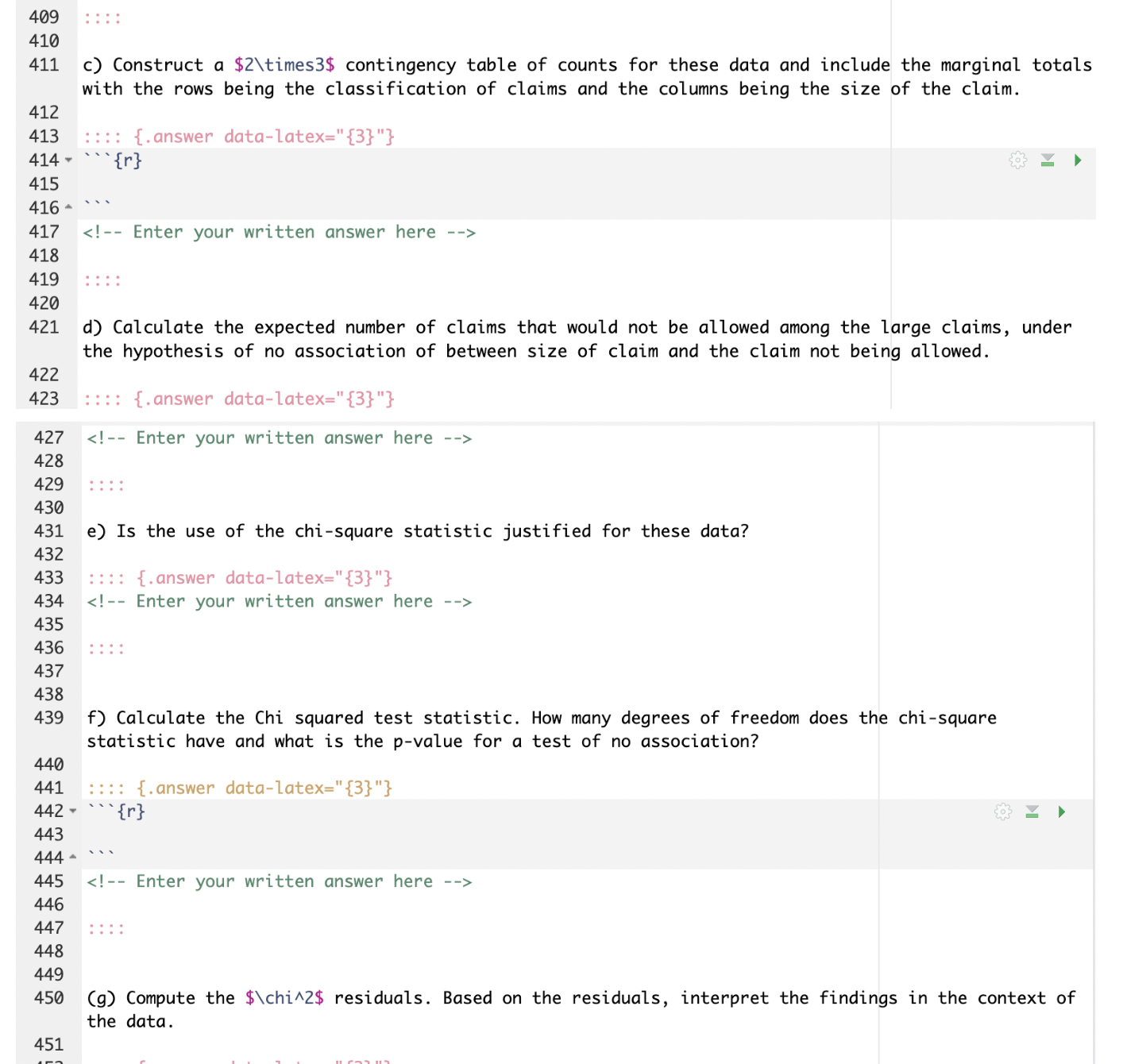Run the R chunk at line 442

tap(1061, 811)
